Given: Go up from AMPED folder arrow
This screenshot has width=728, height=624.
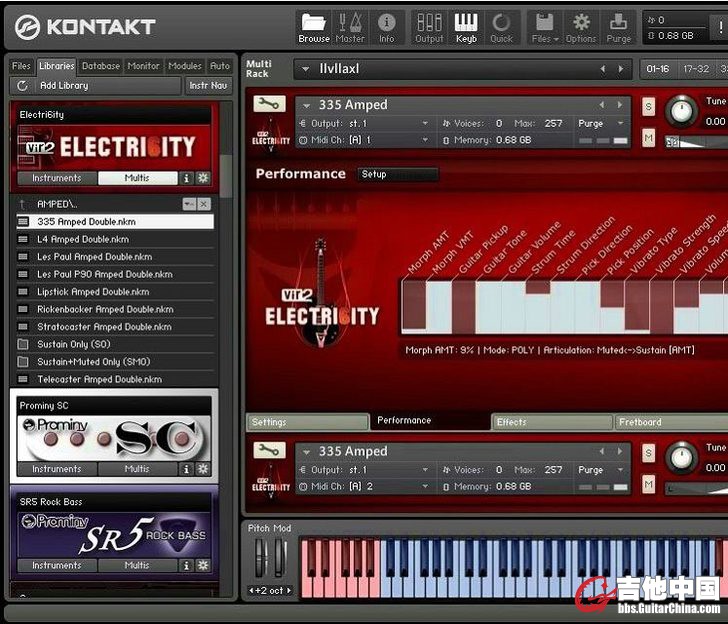Looking at the screenshot, I should (22, 204).
